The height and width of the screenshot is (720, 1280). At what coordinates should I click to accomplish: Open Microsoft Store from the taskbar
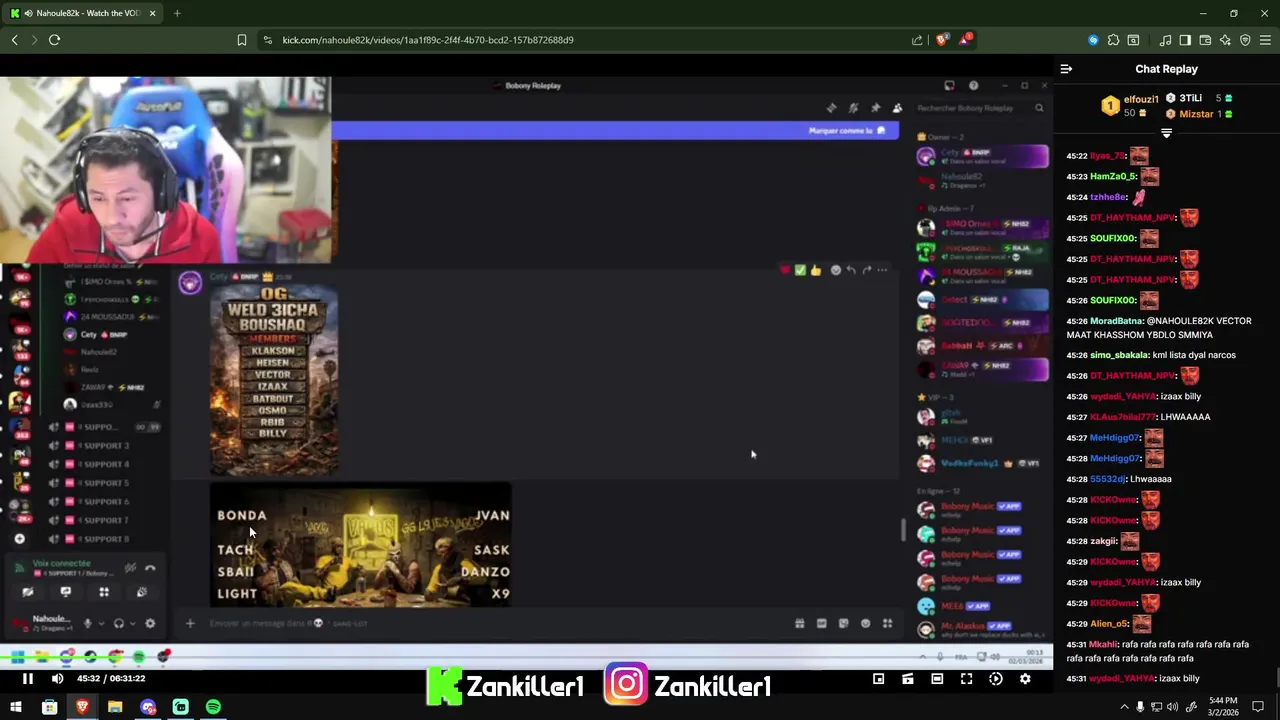pyautogui.click(x=49, y=707)
